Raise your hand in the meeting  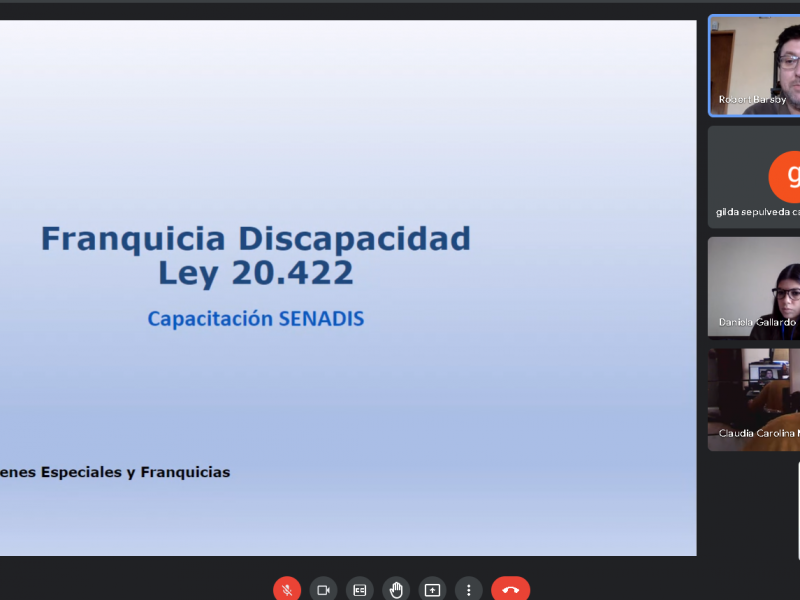pos(396,590)
